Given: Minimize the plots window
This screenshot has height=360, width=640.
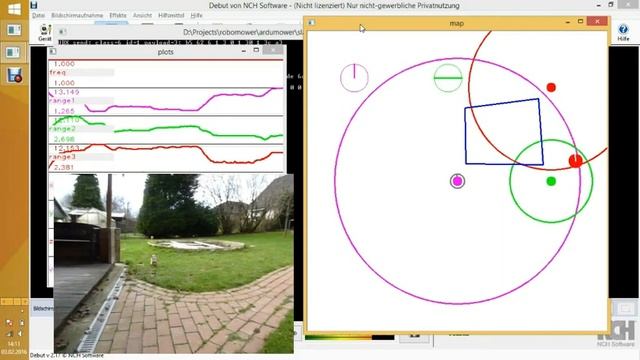Looking at the screenshot, I should coord(244,51).
